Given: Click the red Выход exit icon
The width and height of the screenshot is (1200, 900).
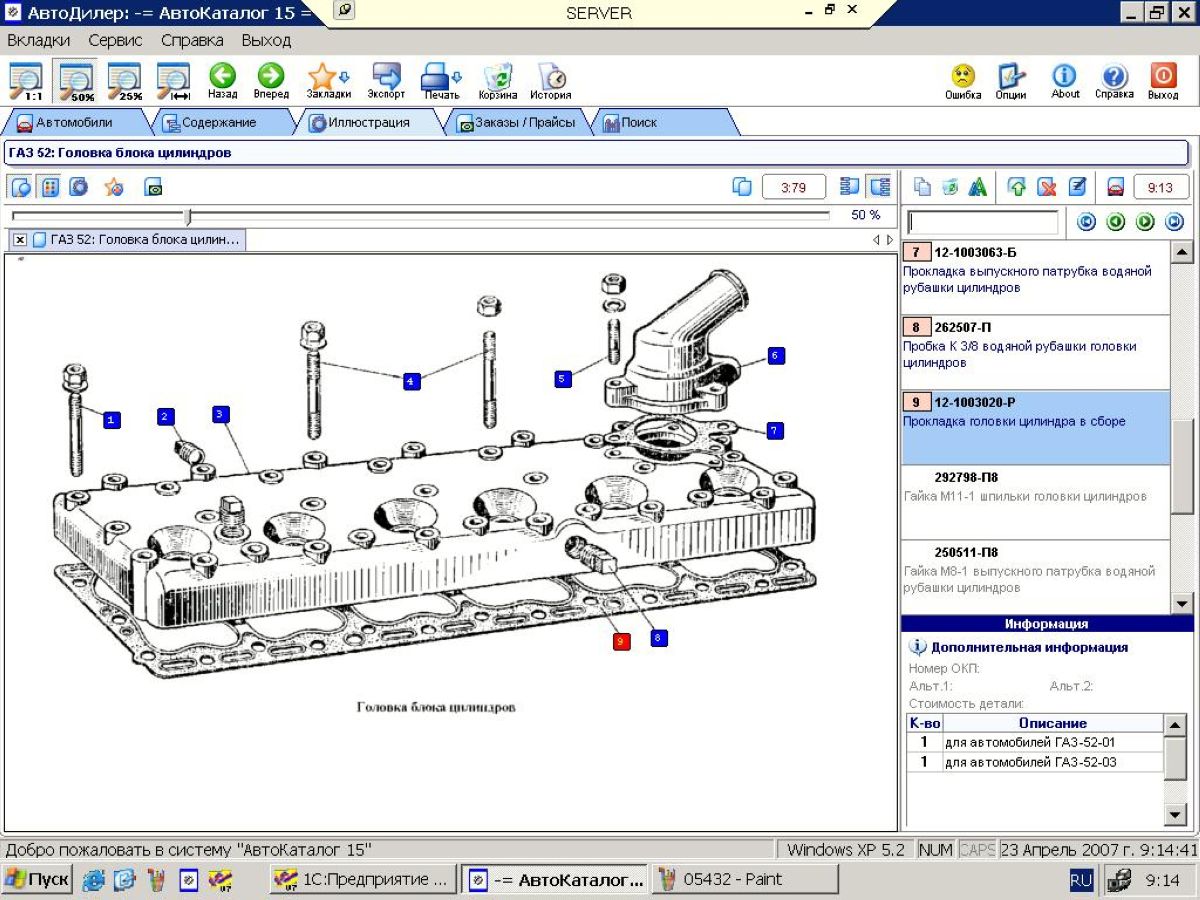Looking at the screenshot, I should click(x=1163, y=81).
